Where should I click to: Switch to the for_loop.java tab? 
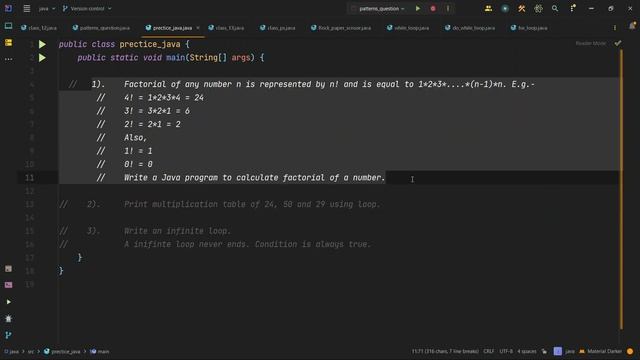pos(529,28)
